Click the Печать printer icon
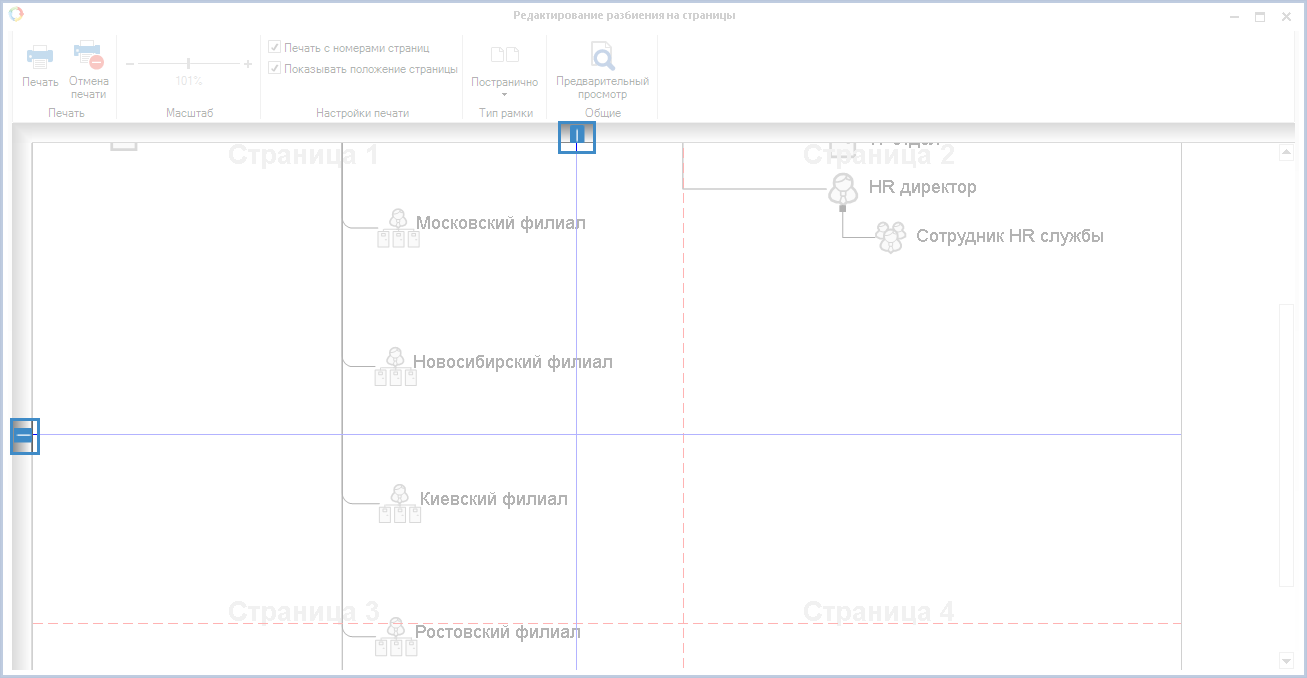The image size is (1307, 678). (x=40, y=56)
